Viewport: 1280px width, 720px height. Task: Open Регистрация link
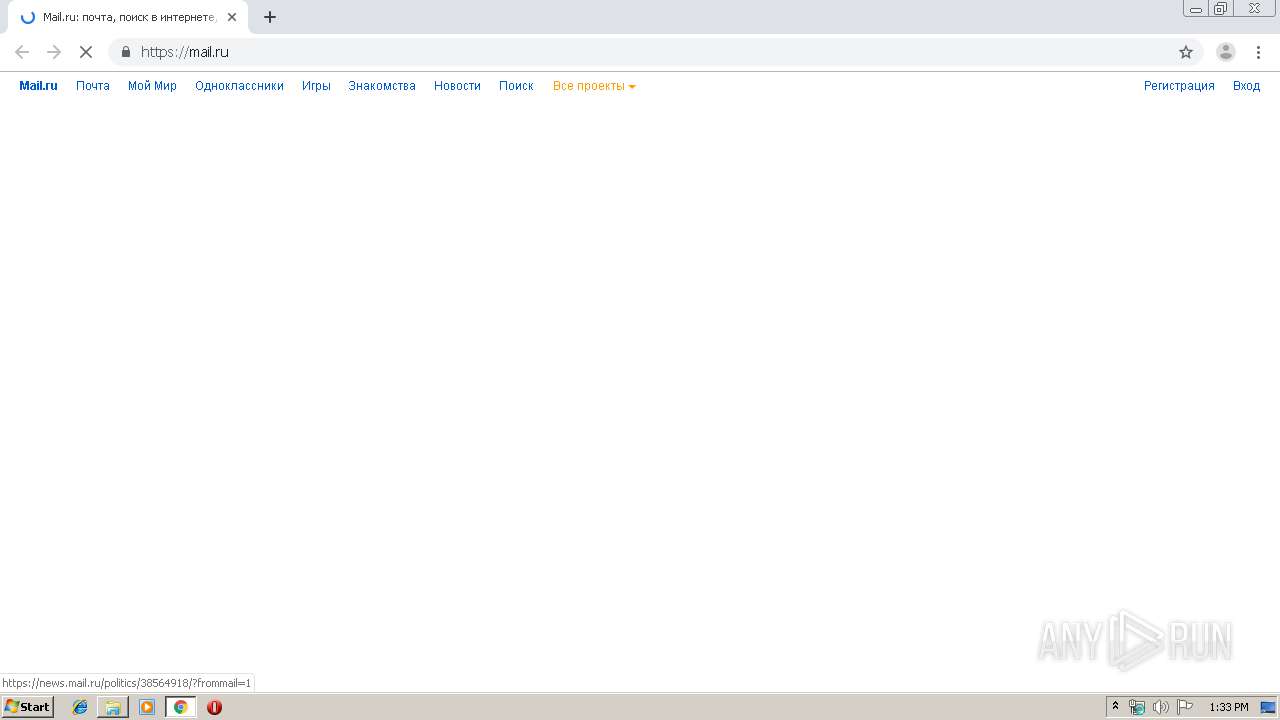(x=1179, y=86)
